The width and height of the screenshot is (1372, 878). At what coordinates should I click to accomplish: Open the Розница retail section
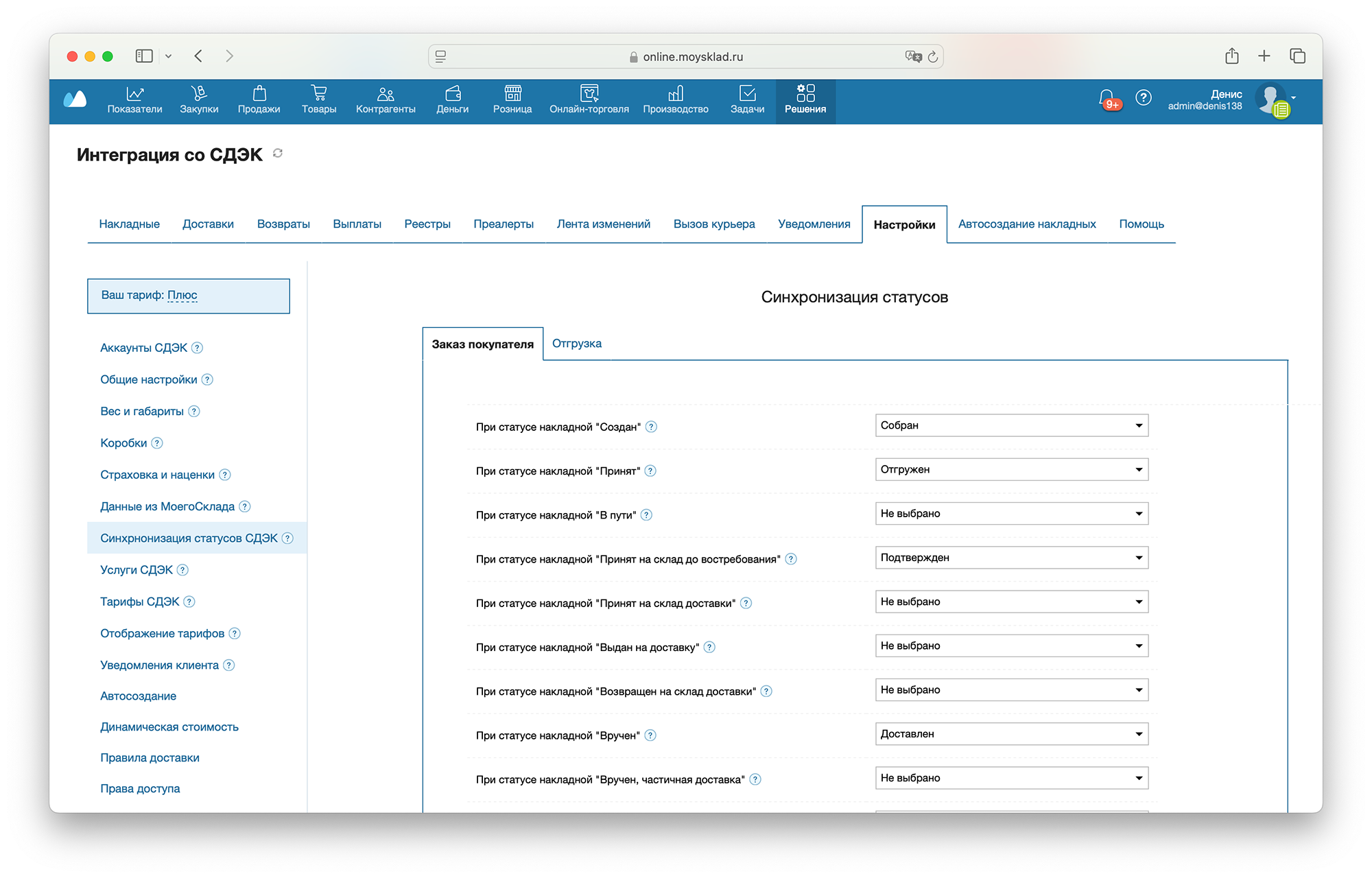pyautogui.click(x=512, y=100)
